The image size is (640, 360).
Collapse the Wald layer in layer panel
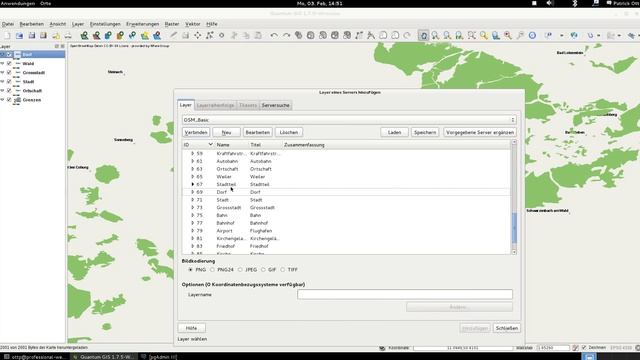2,63
